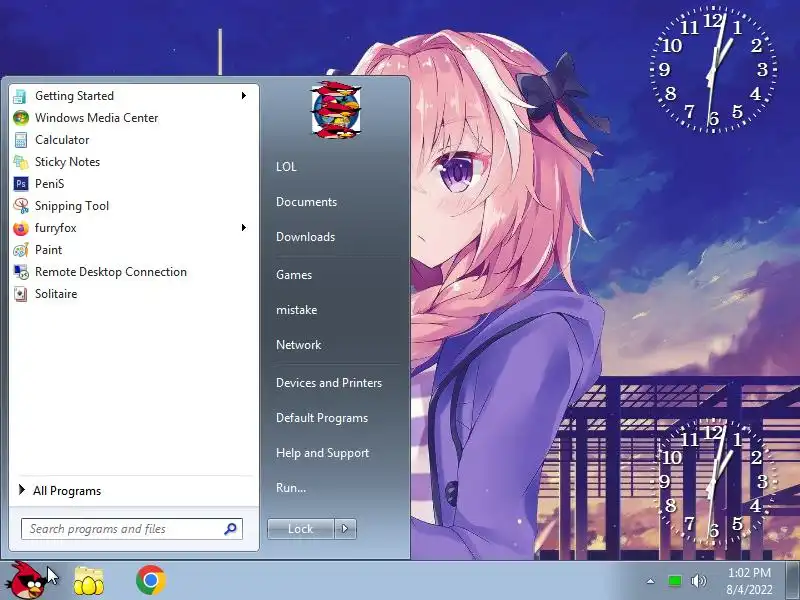The height and width of the screenshot is (600, 800).
Task: Open the LOL user folder
Action: click(x=286, y=167)
